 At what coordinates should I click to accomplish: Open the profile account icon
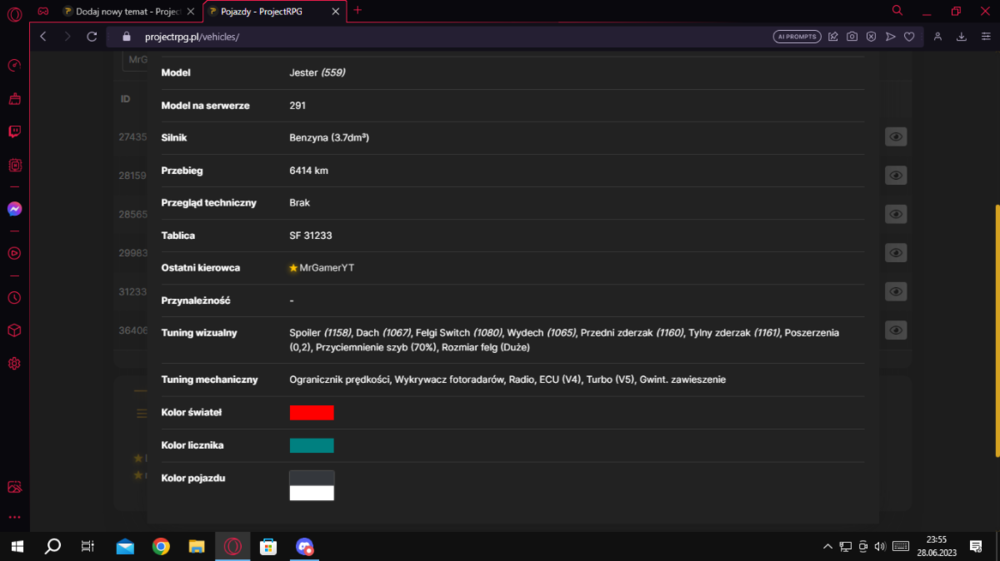(938, 37)
